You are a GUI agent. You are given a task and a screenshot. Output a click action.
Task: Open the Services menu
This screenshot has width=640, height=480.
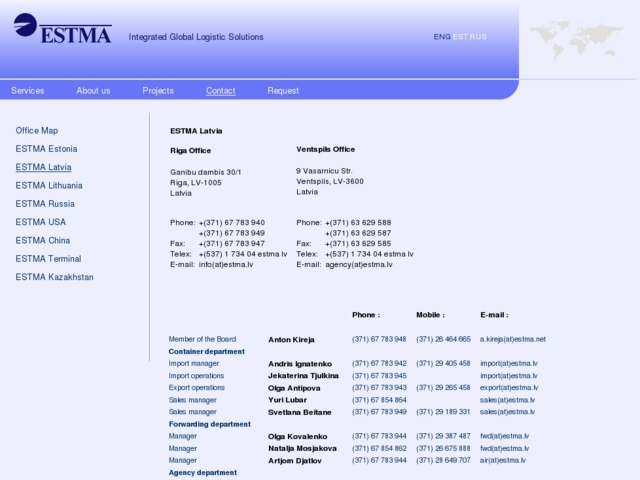point(28,91)
